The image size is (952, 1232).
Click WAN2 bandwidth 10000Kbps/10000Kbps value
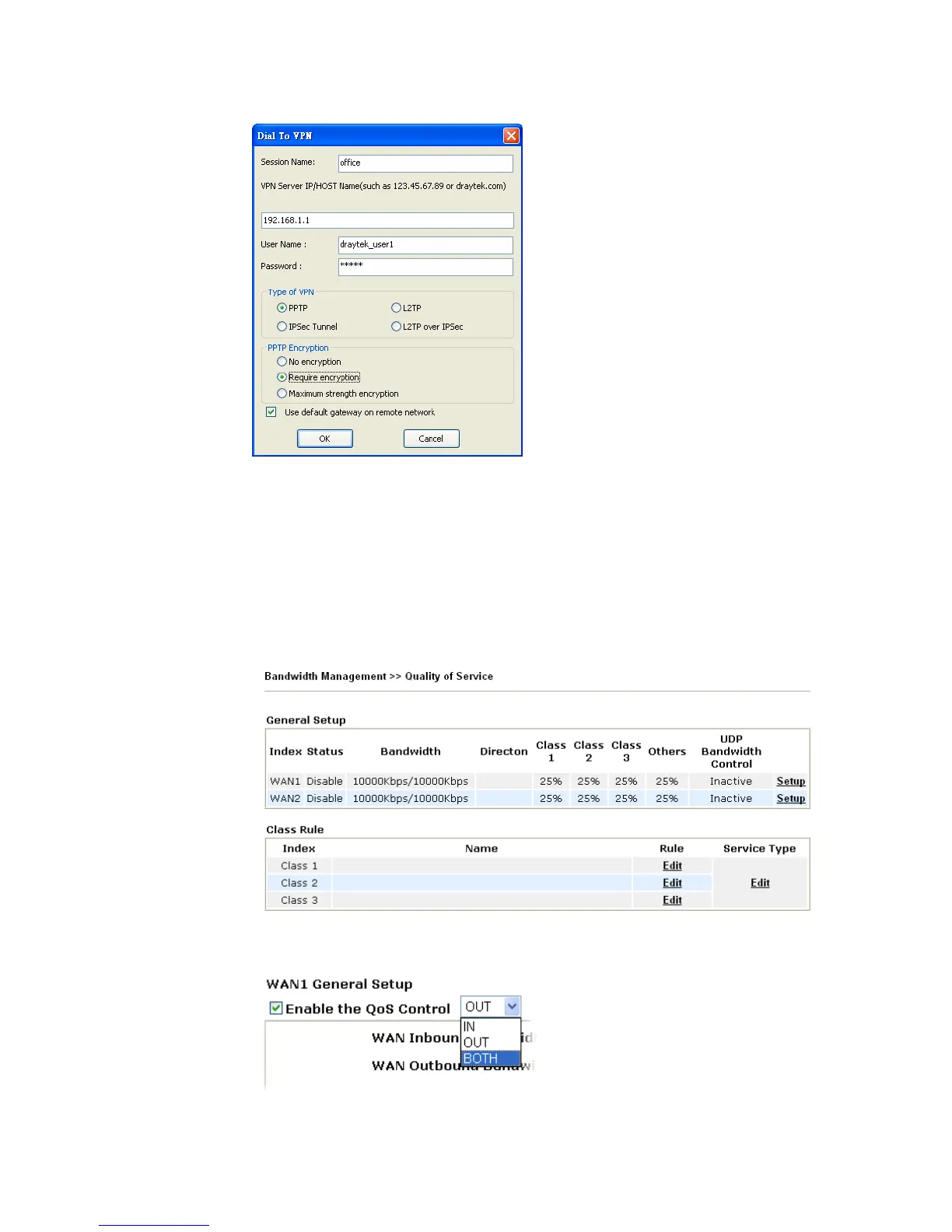411,798
